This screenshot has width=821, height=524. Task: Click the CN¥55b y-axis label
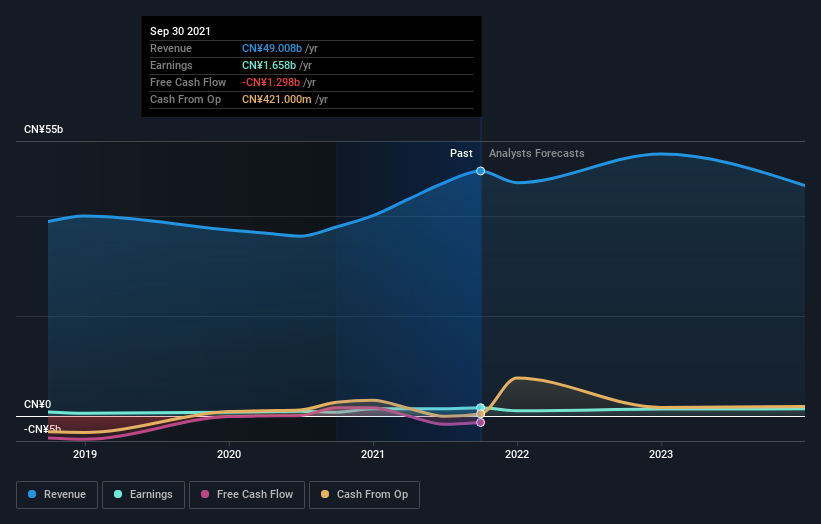pos(43,129)
